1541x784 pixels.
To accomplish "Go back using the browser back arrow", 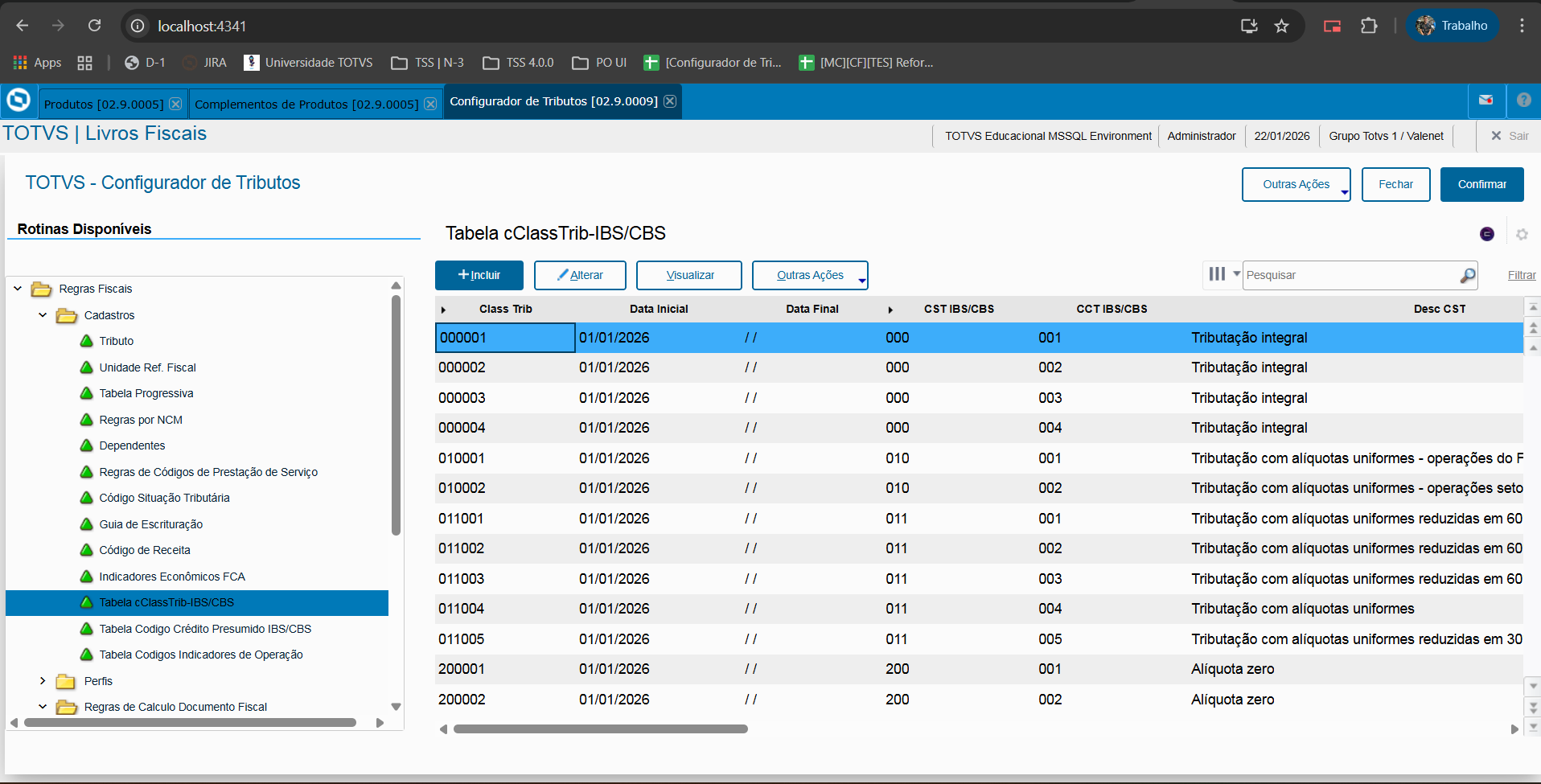I will pos(23,26).
